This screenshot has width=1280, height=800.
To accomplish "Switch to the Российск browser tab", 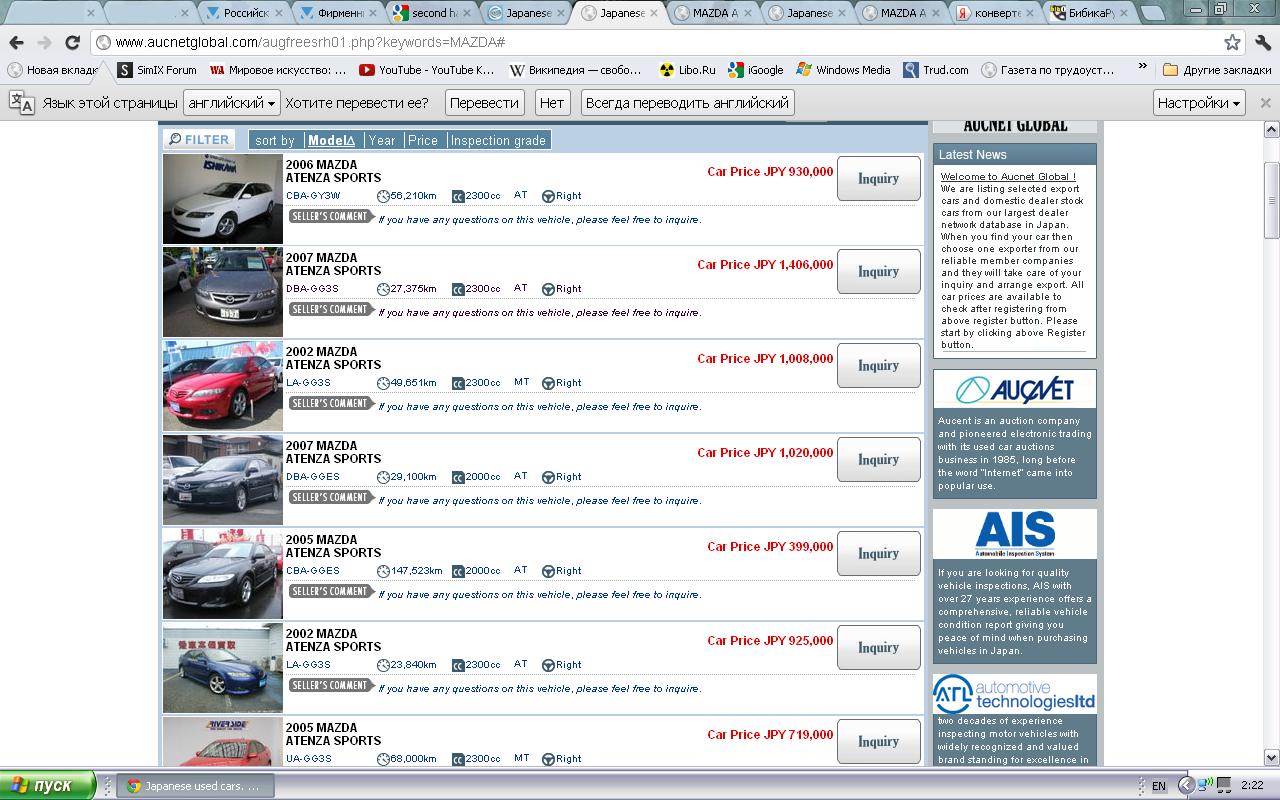I will pos(244,13).
